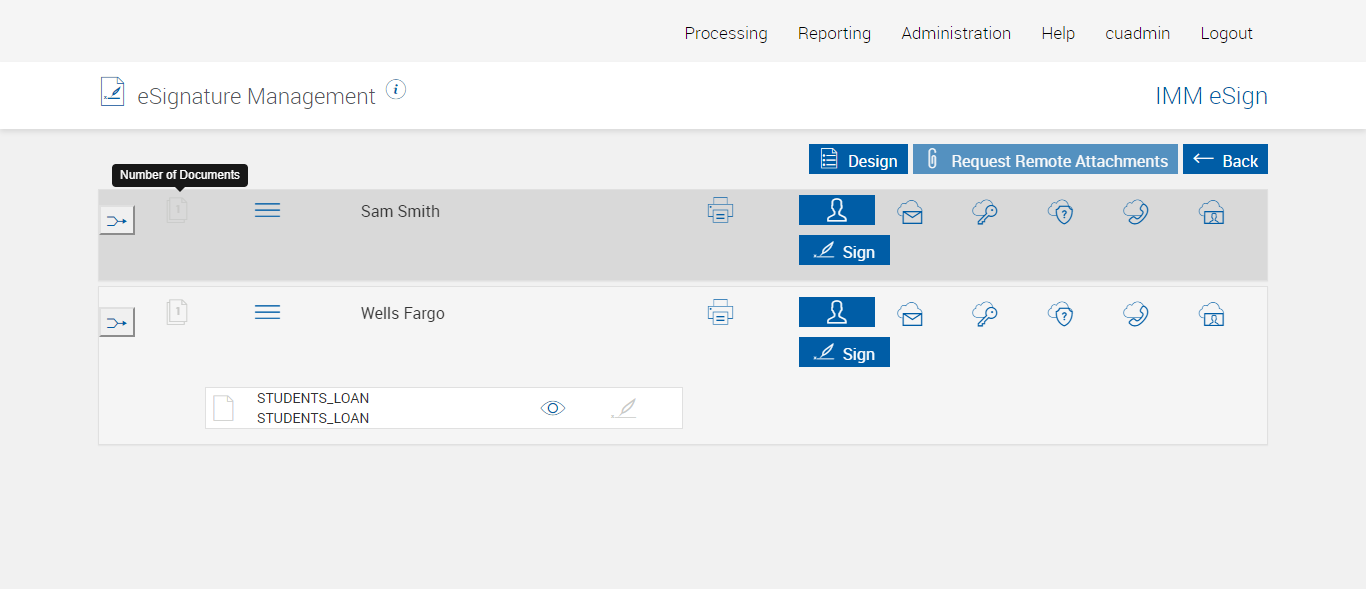Click the person button in Wells Fargo's row
Screen dimensions: 1366x589
pyautogui.click(x=836, y=312)
